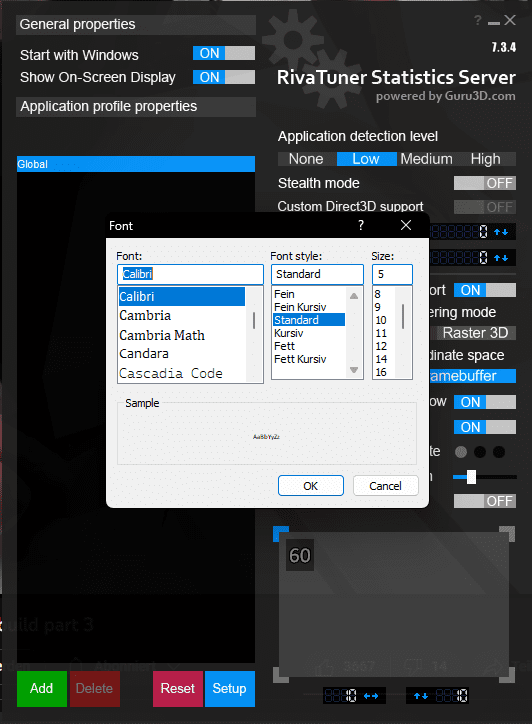
Task: Toggle Start with Windows switch
Action: [224, 53]
